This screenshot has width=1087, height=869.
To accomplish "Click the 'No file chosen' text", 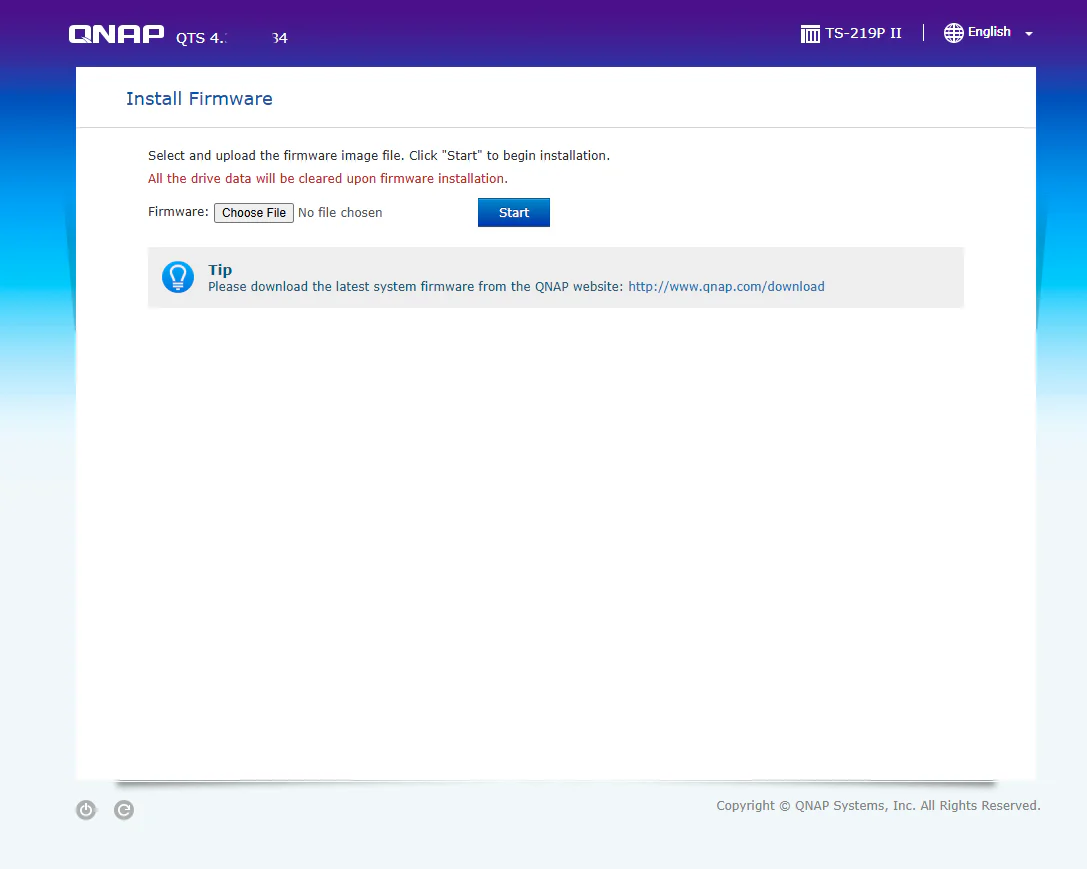I will [x=340, y=213].
